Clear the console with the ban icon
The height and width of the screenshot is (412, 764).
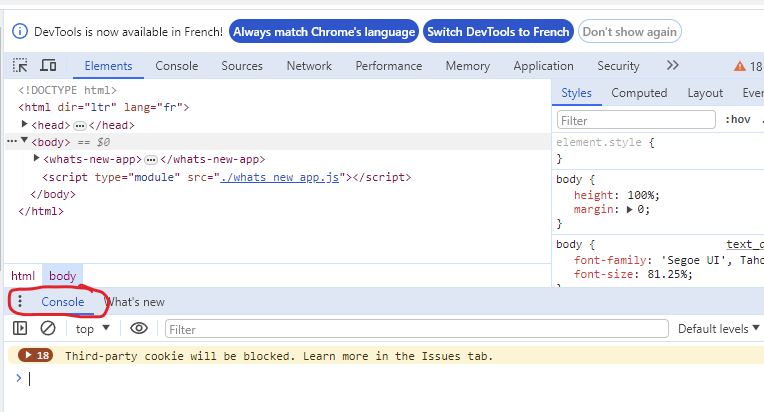click(48, 328)
